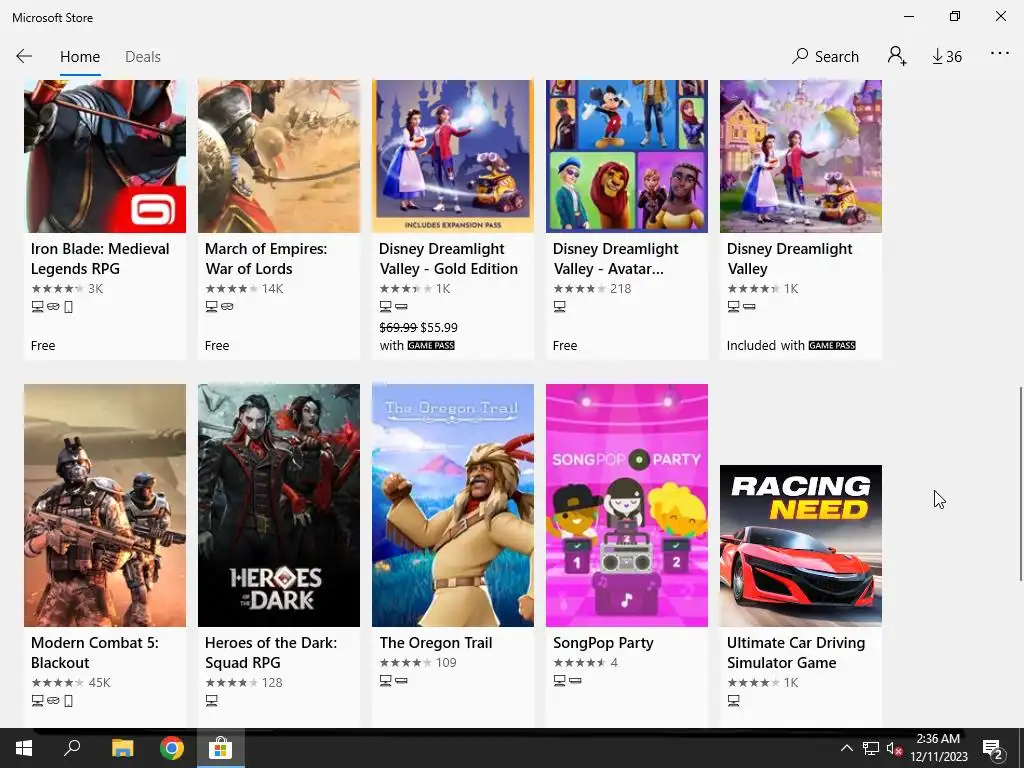This screenshot has width=1024, height=768.
Task: Open Modern Combat 5: Blackout artwork
Action: (105, 505)
